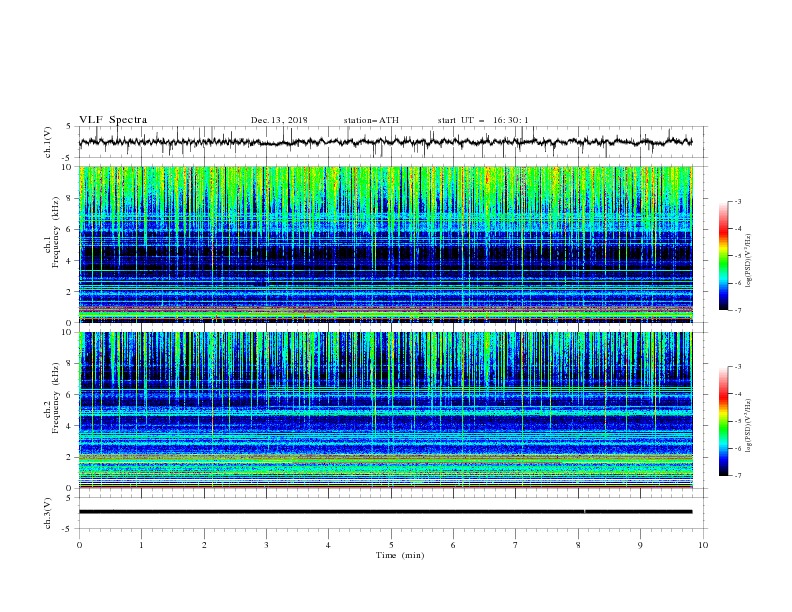The image size is (792, 612).
Task: Select the log(PSD) label beside ch.1 color bar
Action: click(x=749, y=261)
